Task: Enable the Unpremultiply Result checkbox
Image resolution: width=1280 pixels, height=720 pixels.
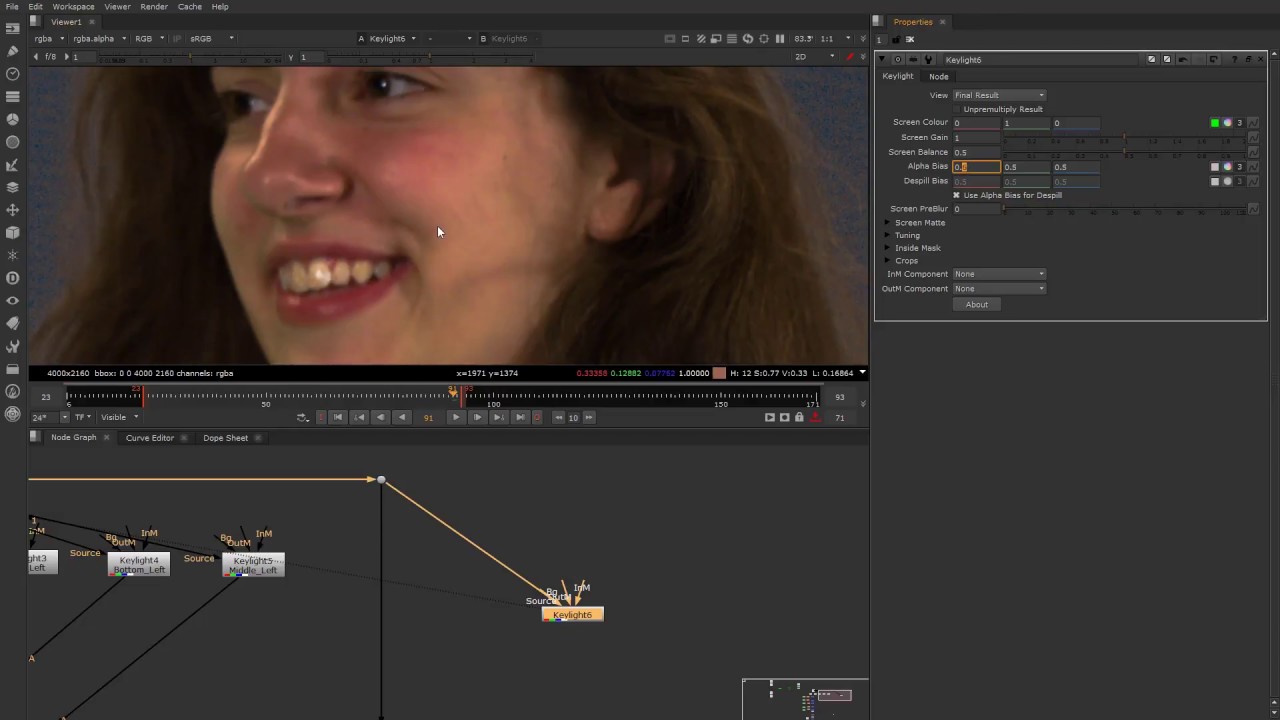Action: click(x=957, y=109)
